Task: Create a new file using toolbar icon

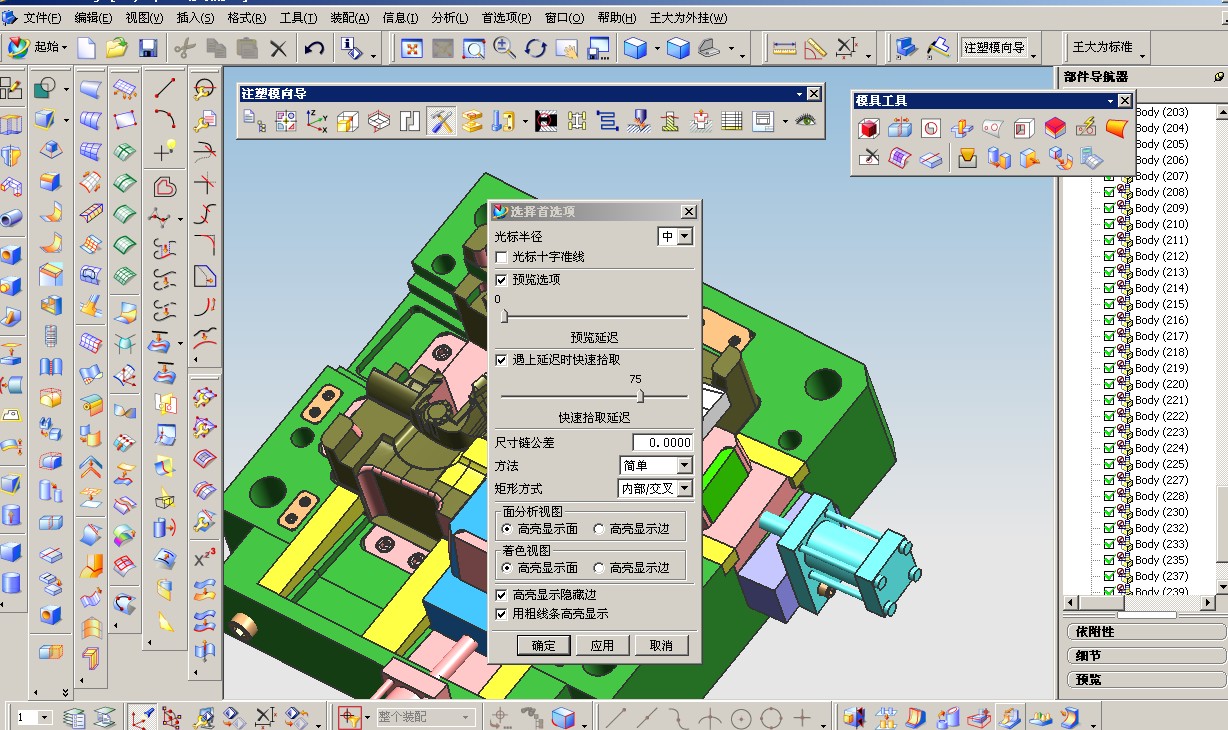Action: tap(87, 47)
